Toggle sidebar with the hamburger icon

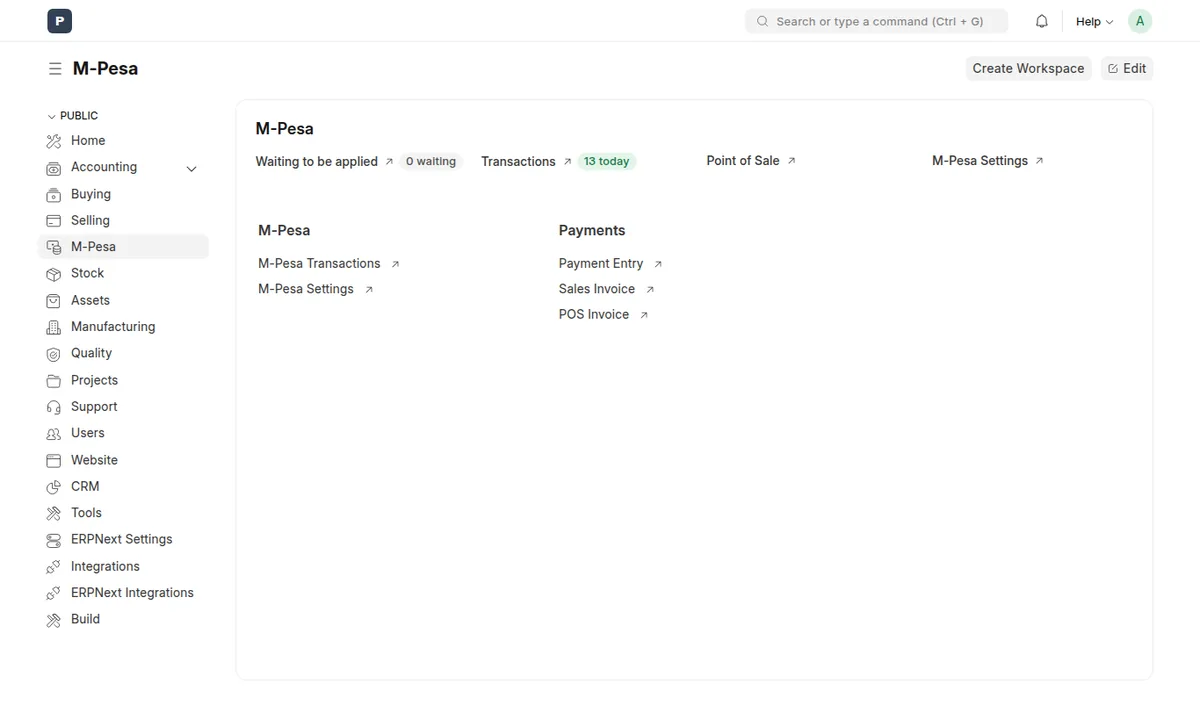55,69
